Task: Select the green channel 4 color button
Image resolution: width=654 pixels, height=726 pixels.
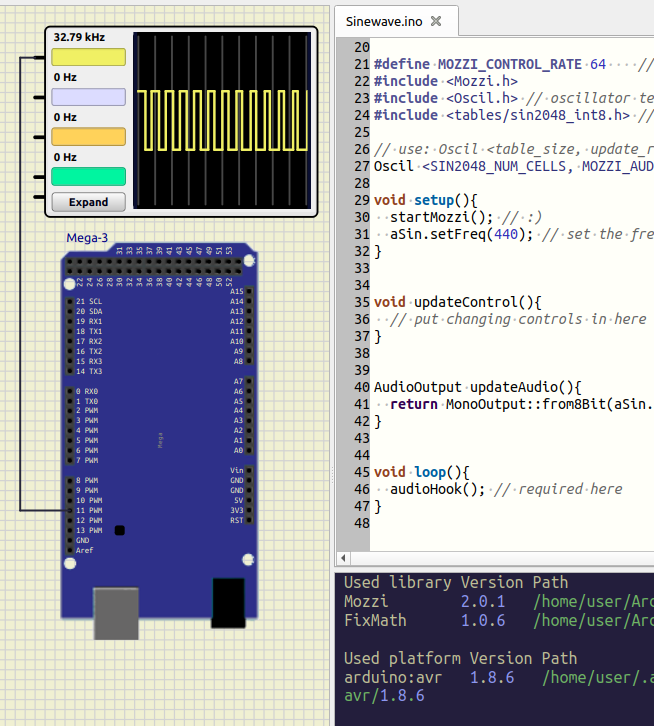Action: 88,177
